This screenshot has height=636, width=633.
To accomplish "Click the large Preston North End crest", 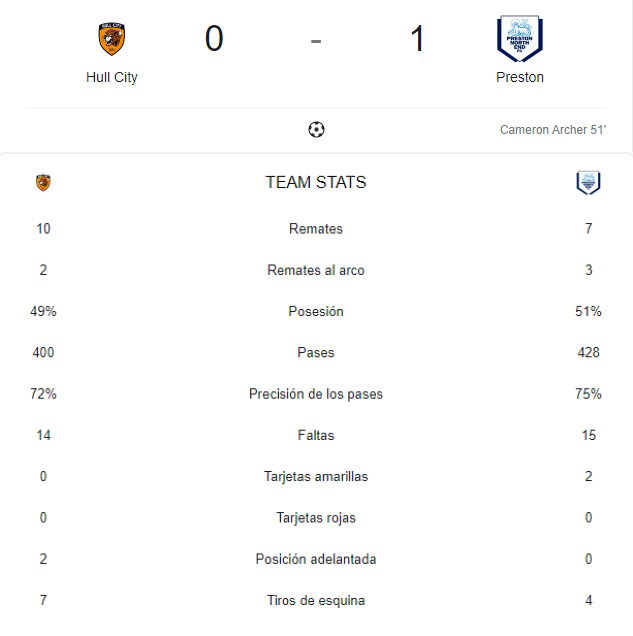I will [x=520, y=39].
